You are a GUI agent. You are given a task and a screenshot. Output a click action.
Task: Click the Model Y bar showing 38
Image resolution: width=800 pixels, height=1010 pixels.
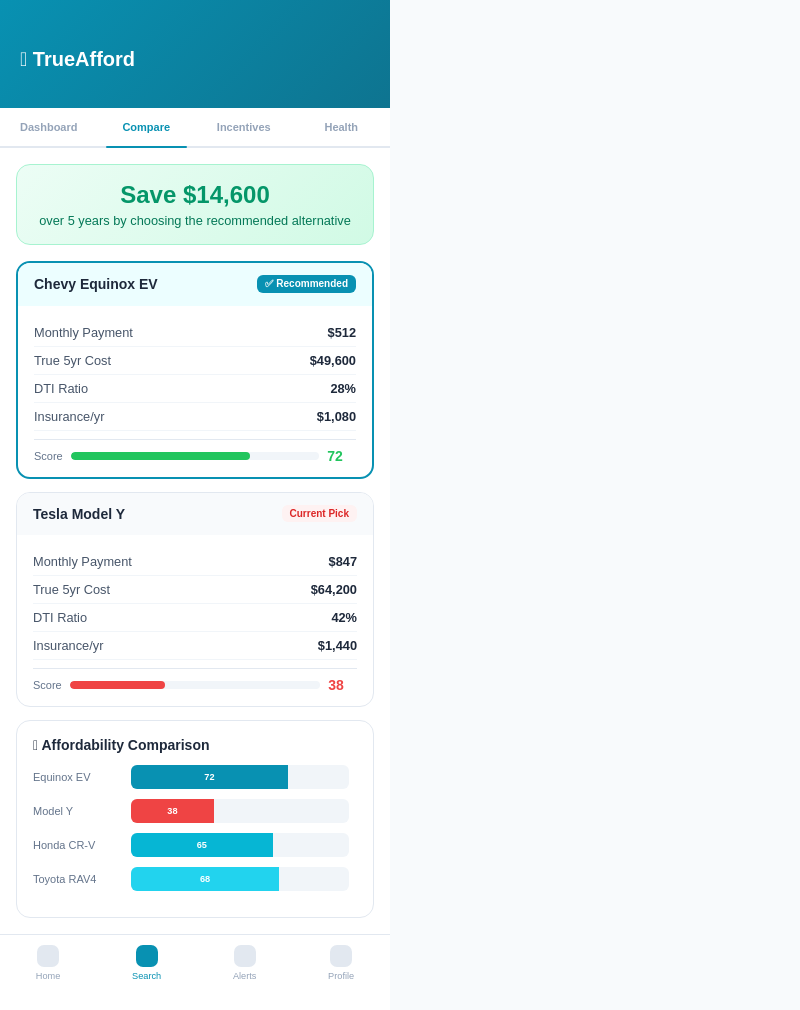173,811
